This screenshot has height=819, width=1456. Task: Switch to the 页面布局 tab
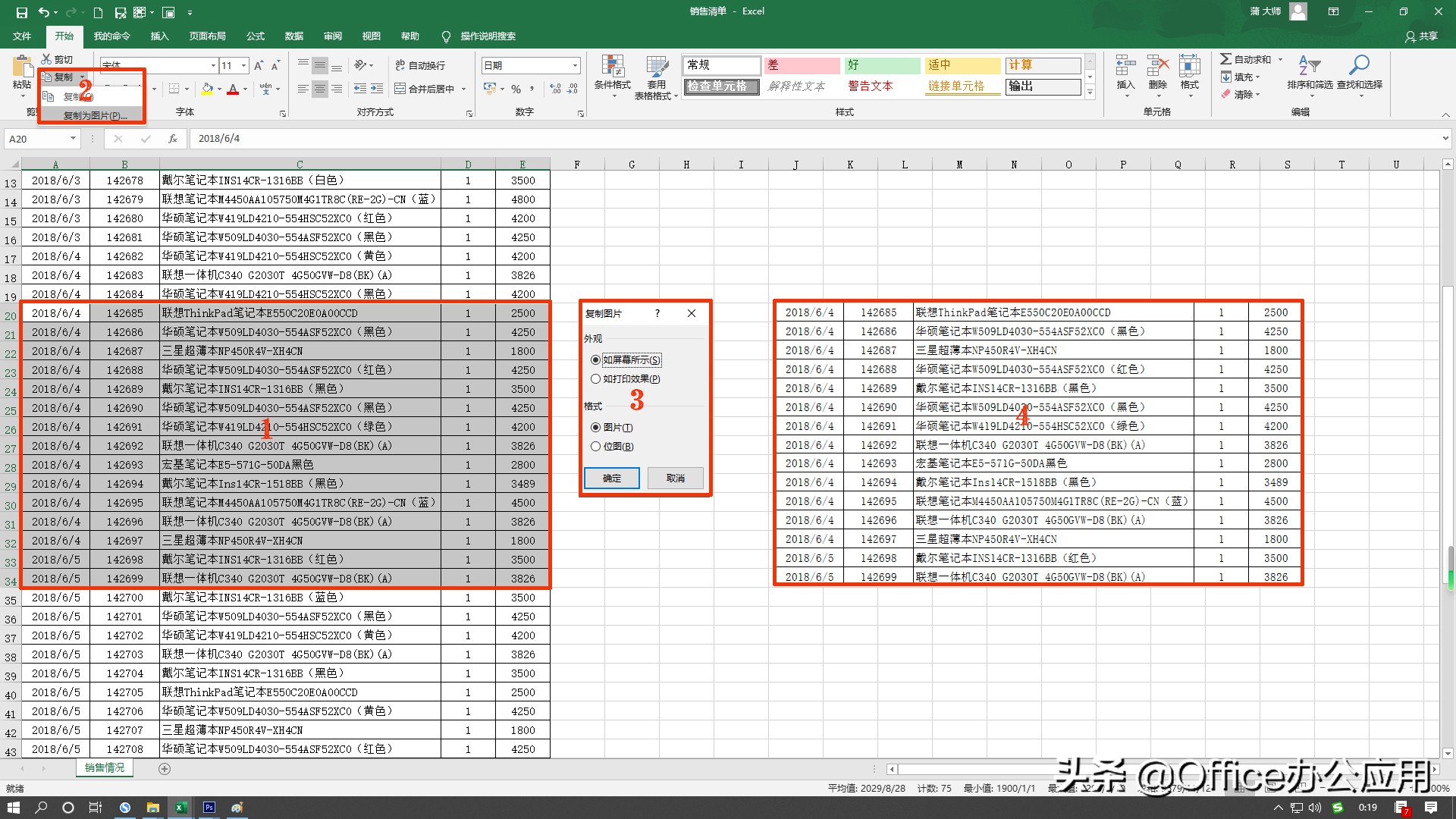pyautogui.click(x=208, y=36)
